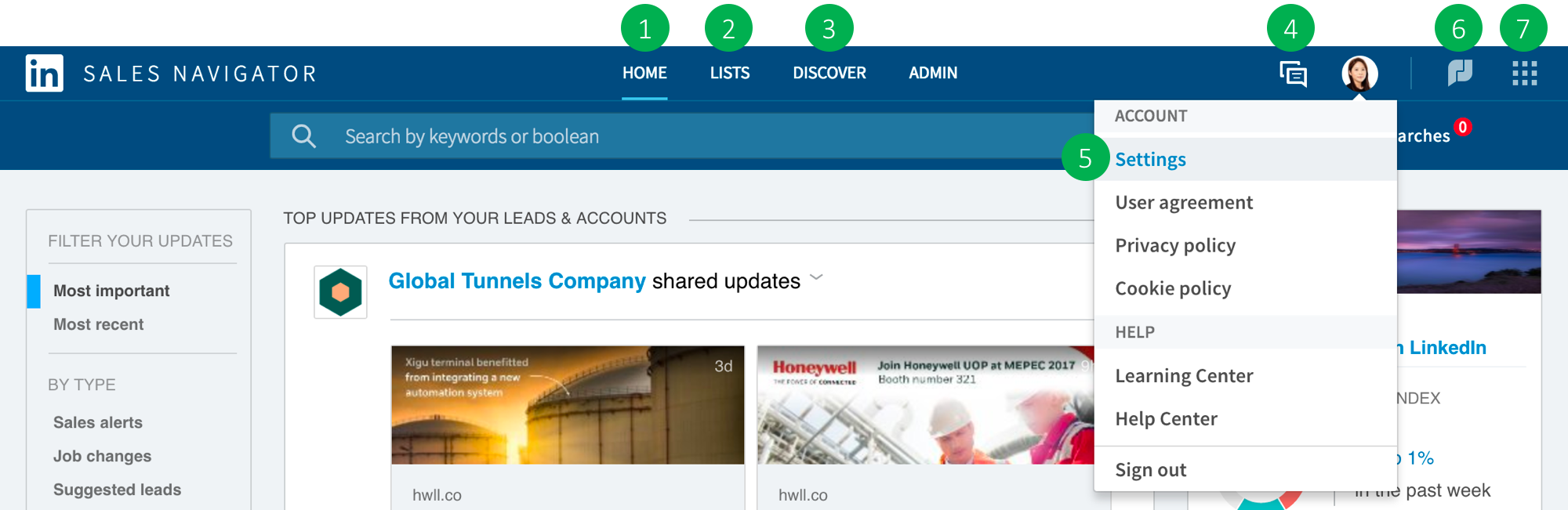The image size is (1568, 510).
Task: Open User agreement menu item
Action: [1246, 202]
